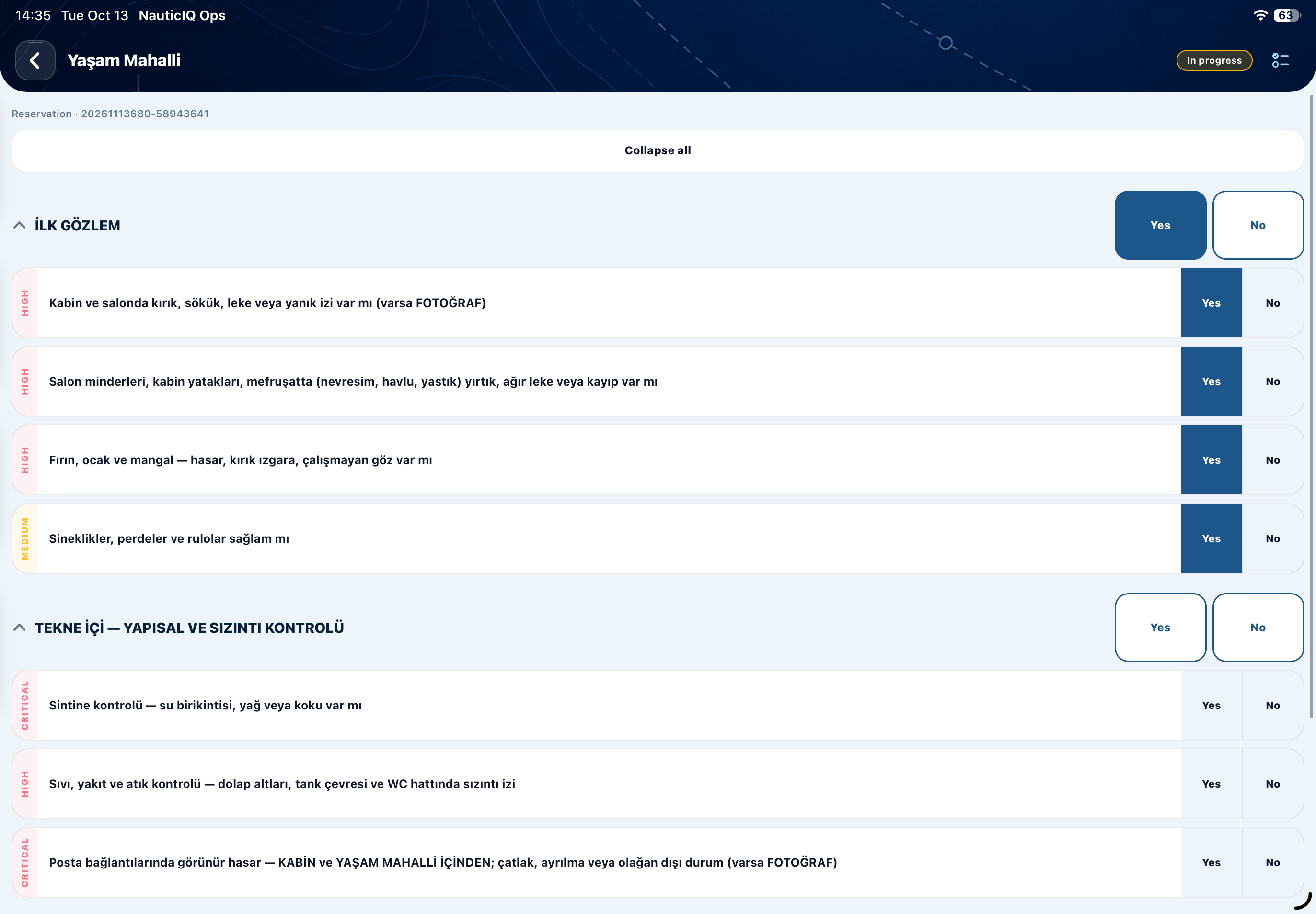Choose No for Salon minderleri question
Screen dimensions: 1316x914
[x=1272, y=381]
